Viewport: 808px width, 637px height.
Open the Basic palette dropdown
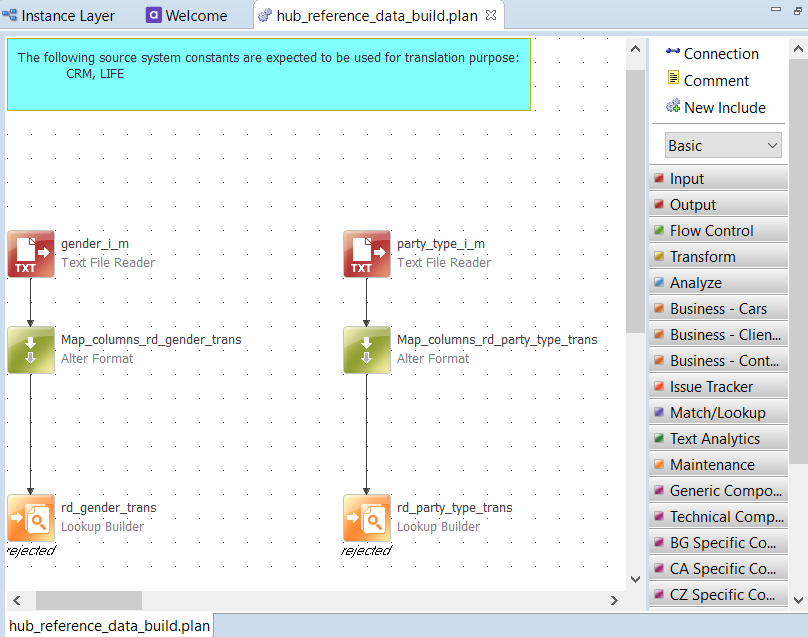(x=722, y=146)
